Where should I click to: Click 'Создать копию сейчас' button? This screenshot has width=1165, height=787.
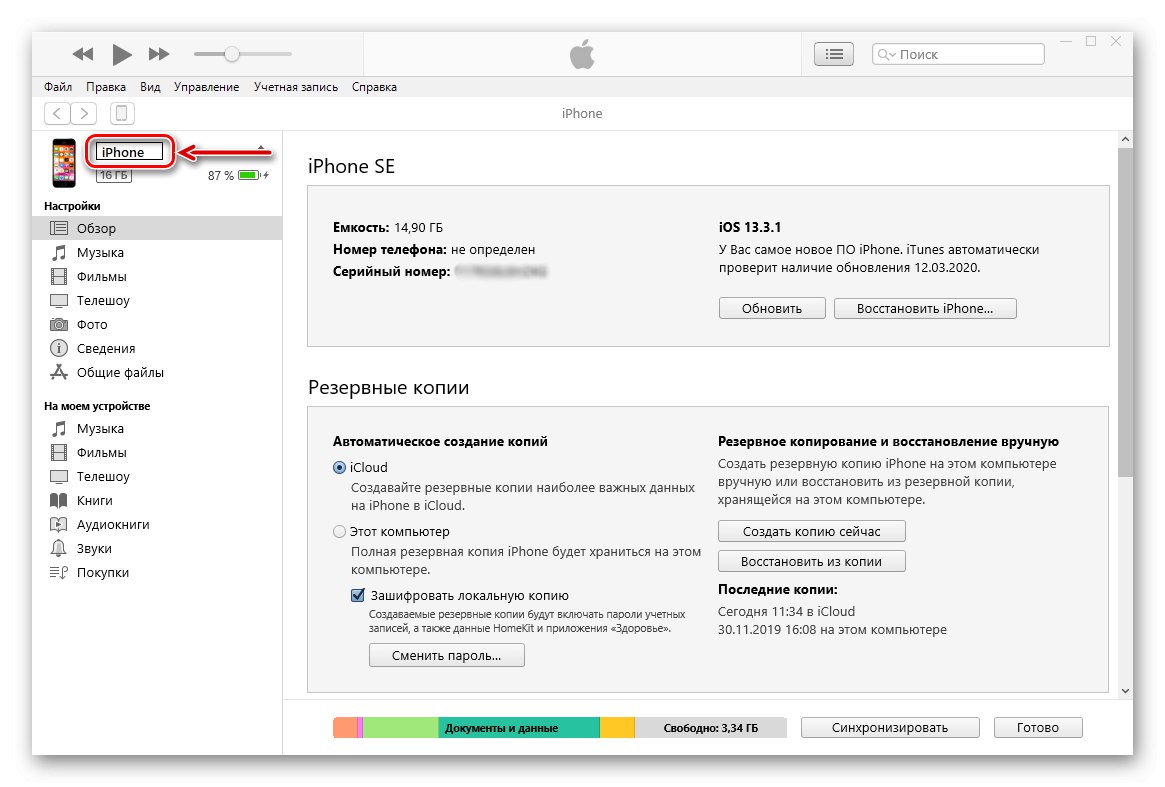pos(811,531)
